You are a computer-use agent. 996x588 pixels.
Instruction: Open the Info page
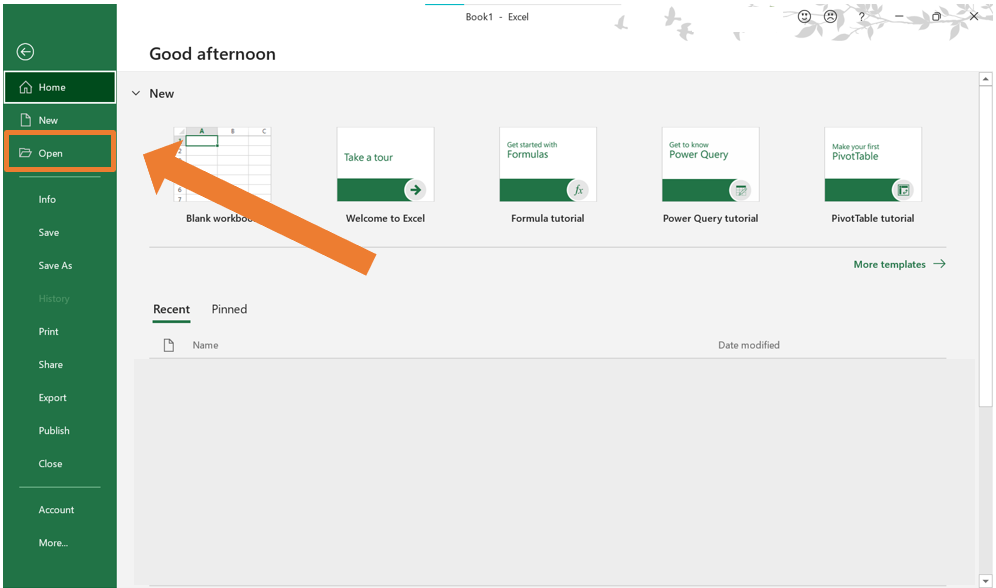[x=47, y=199]
